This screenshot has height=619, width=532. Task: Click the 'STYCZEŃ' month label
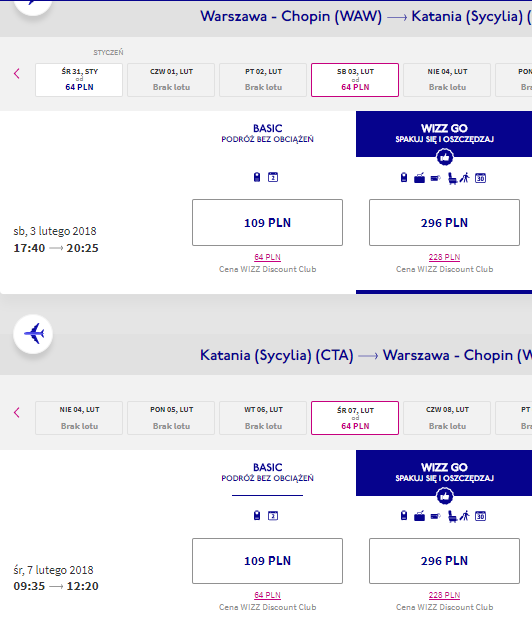pyautogui.click(x=108, y=53)
